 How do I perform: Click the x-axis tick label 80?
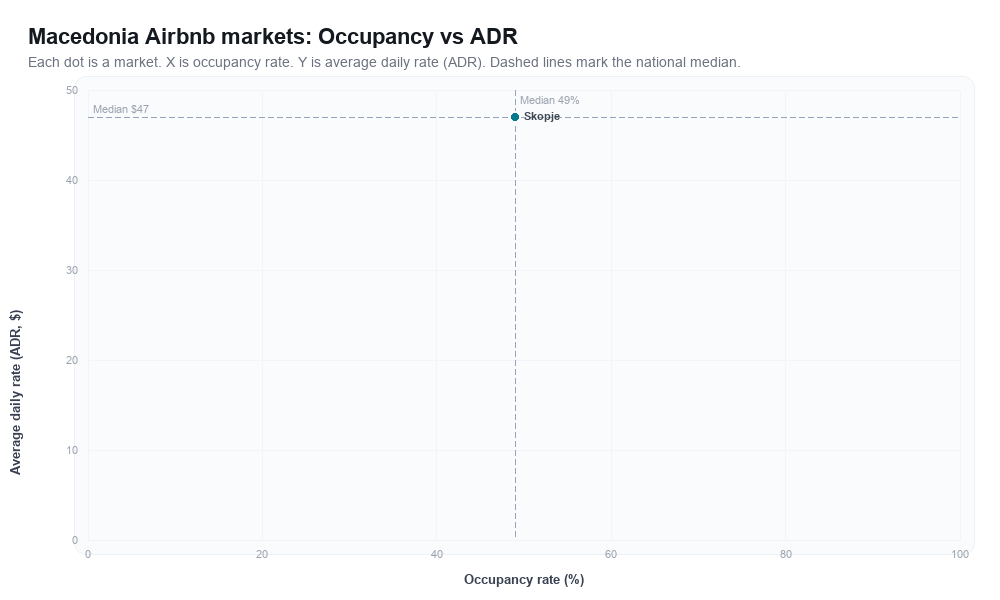786,555
